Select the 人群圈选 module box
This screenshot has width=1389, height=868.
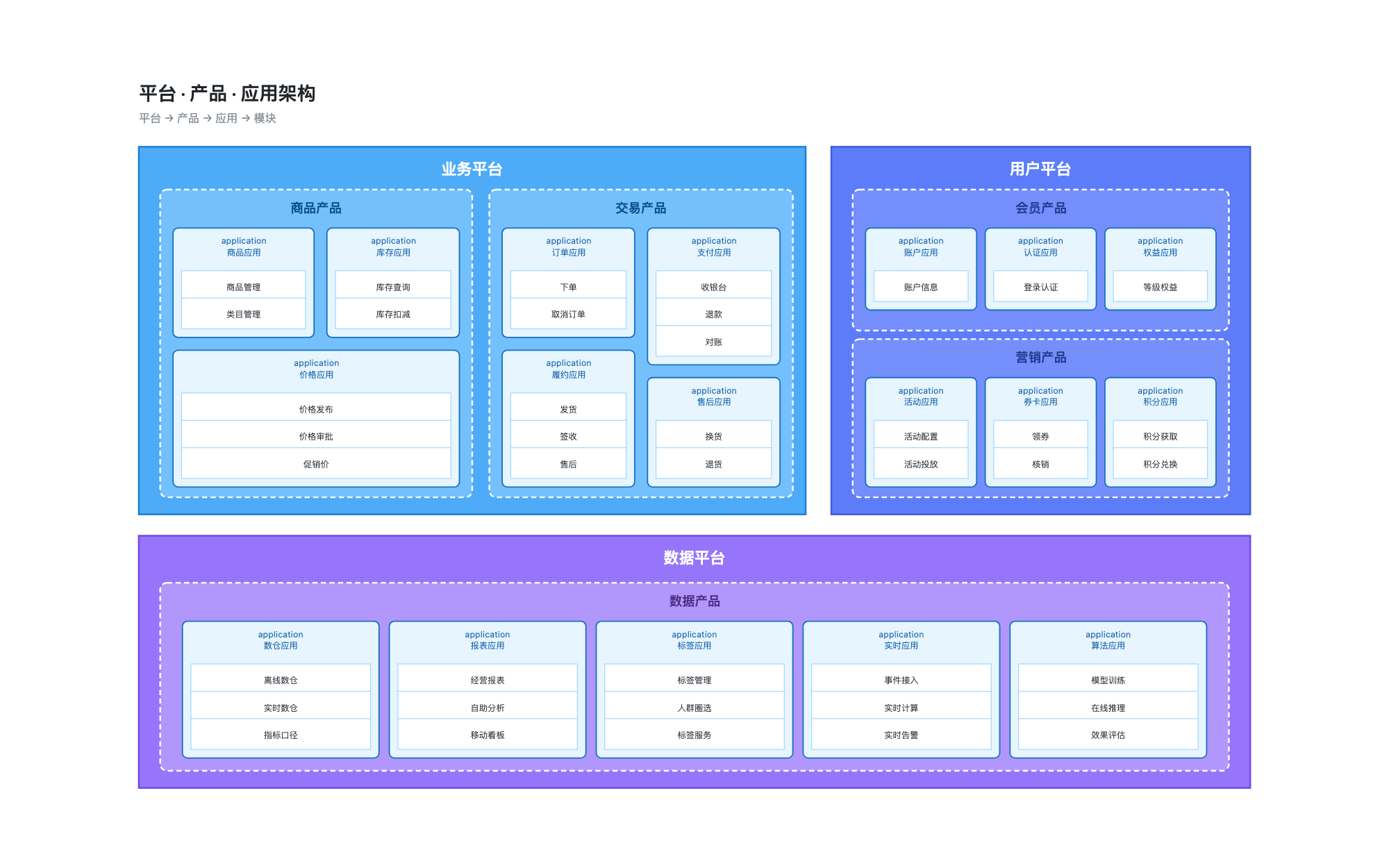click(694, 706)
